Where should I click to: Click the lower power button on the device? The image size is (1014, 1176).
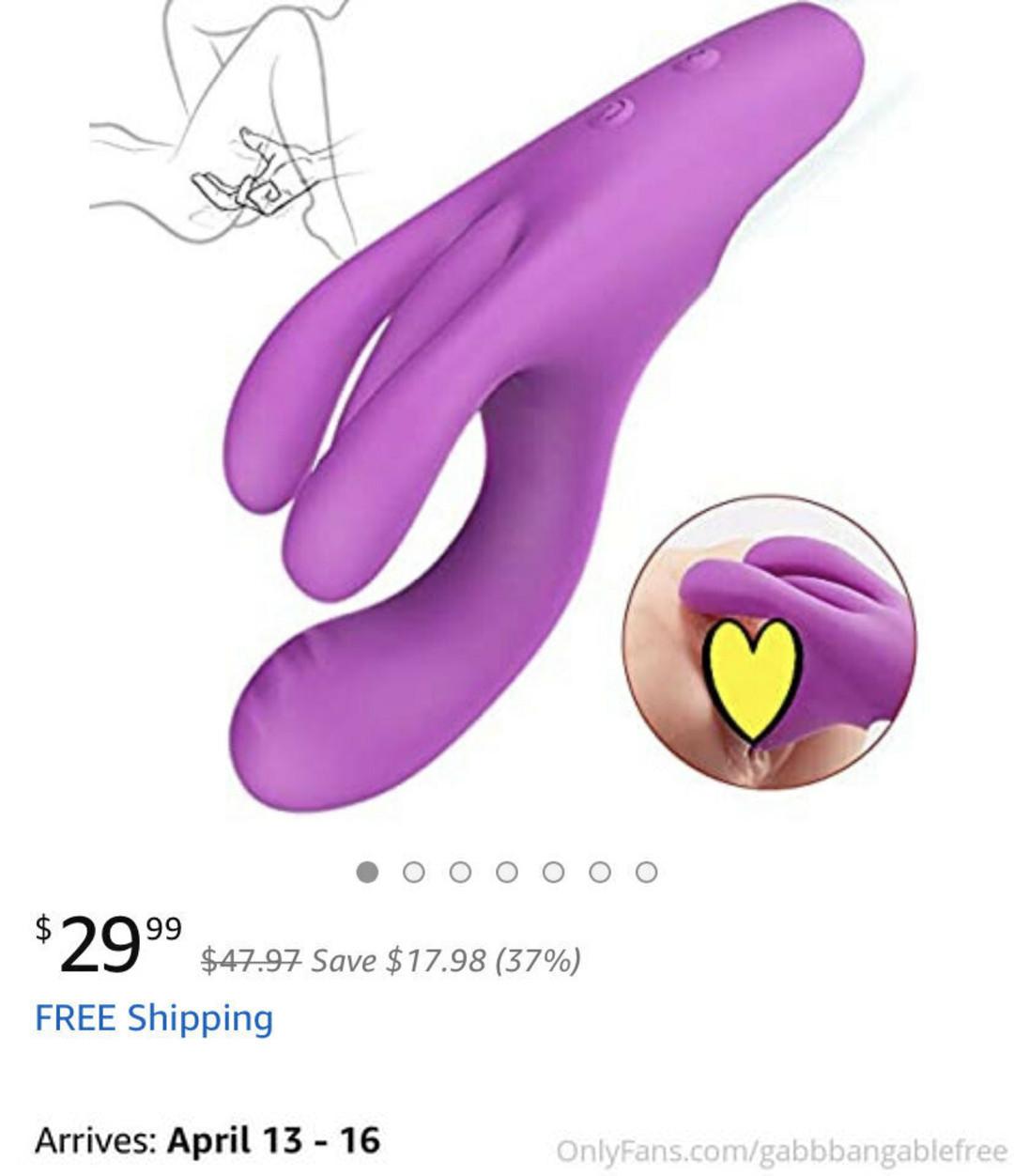tap(615, 115)
